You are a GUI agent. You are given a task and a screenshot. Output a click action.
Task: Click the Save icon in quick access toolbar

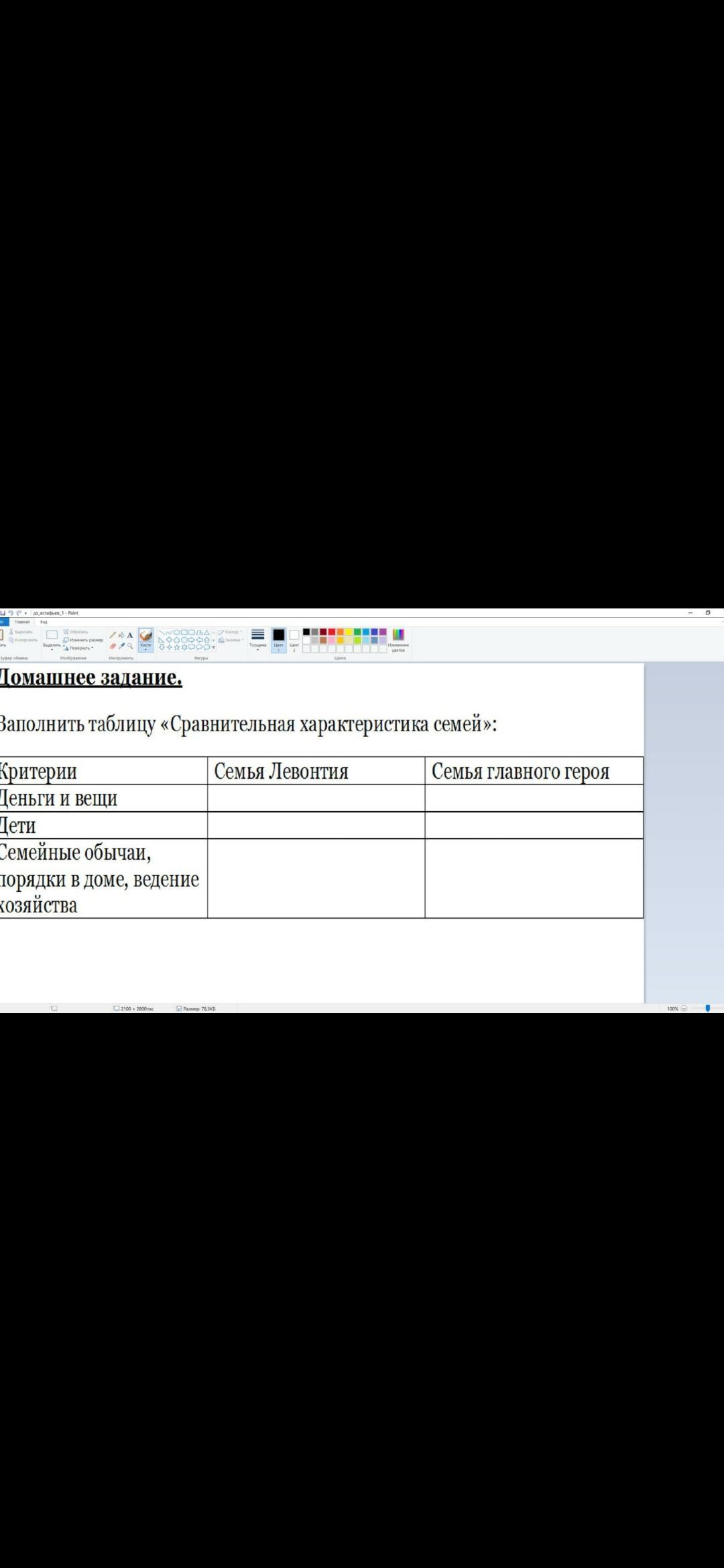point(3,613)
